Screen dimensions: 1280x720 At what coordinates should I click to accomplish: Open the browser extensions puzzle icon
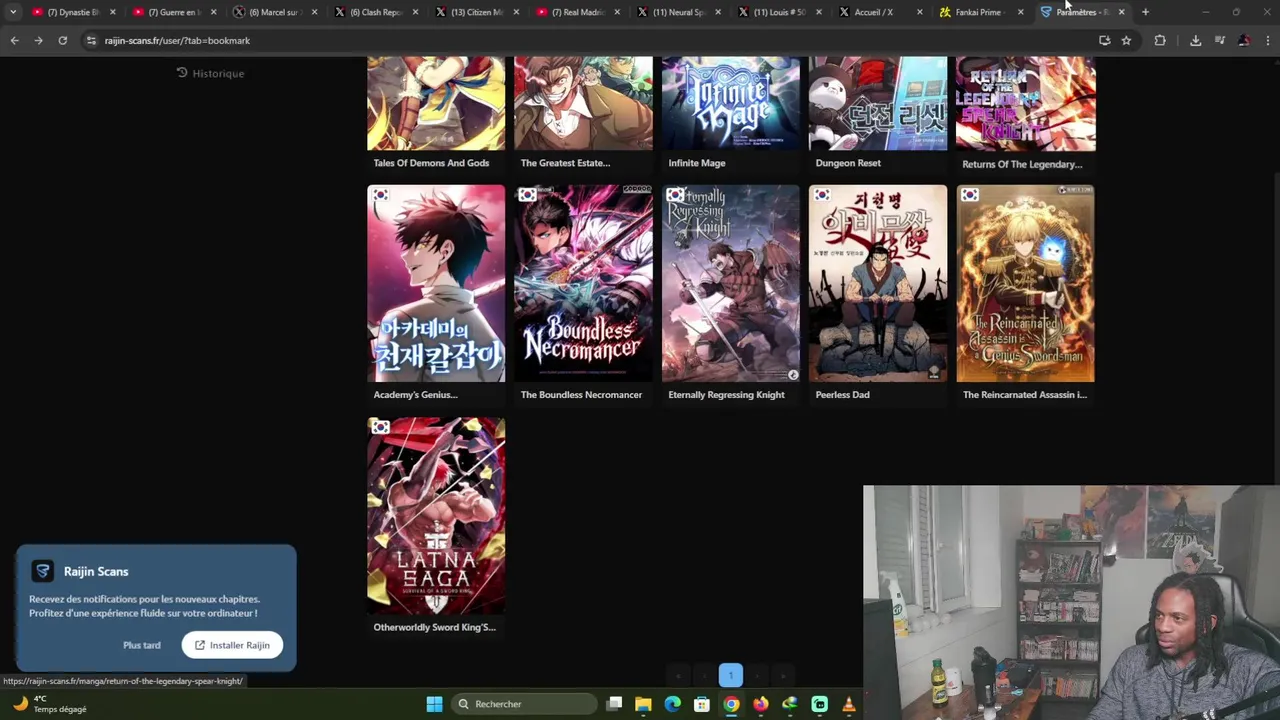[1160, 40]
